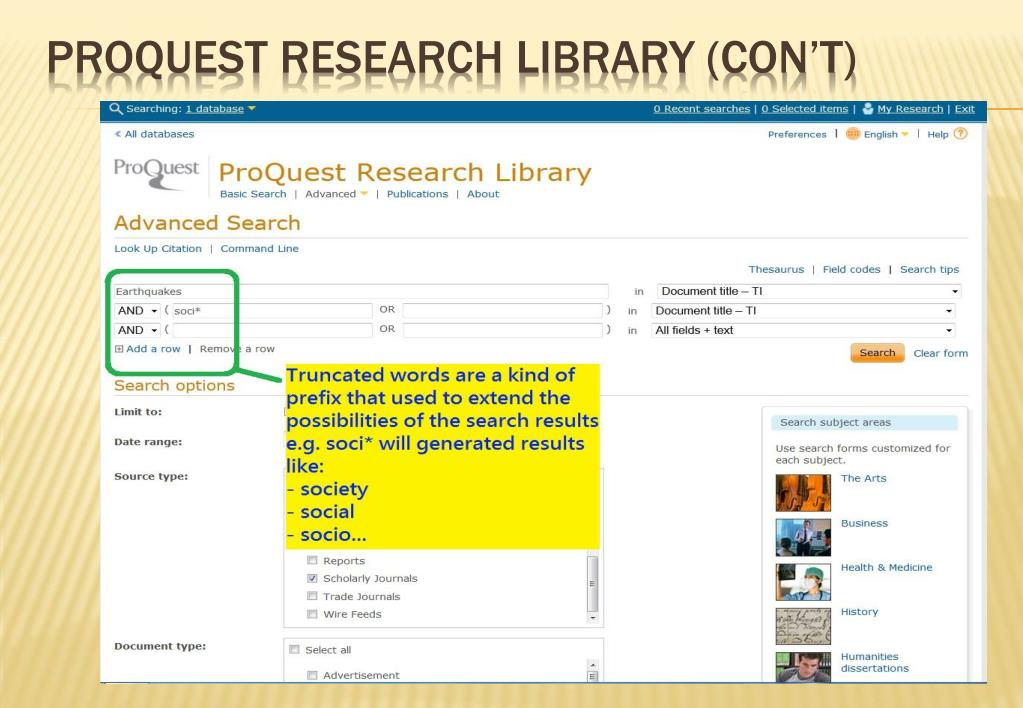The width and height of the screenshot is (1023, 708).
Task: Click the Earthquakes search field
Action: (x=361, y=292)
